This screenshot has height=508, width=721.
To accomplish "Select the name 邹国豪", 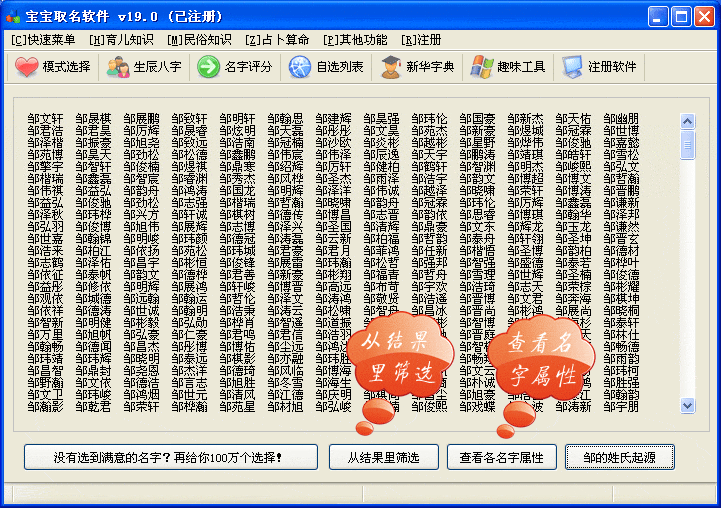I will tap(477, 119).
